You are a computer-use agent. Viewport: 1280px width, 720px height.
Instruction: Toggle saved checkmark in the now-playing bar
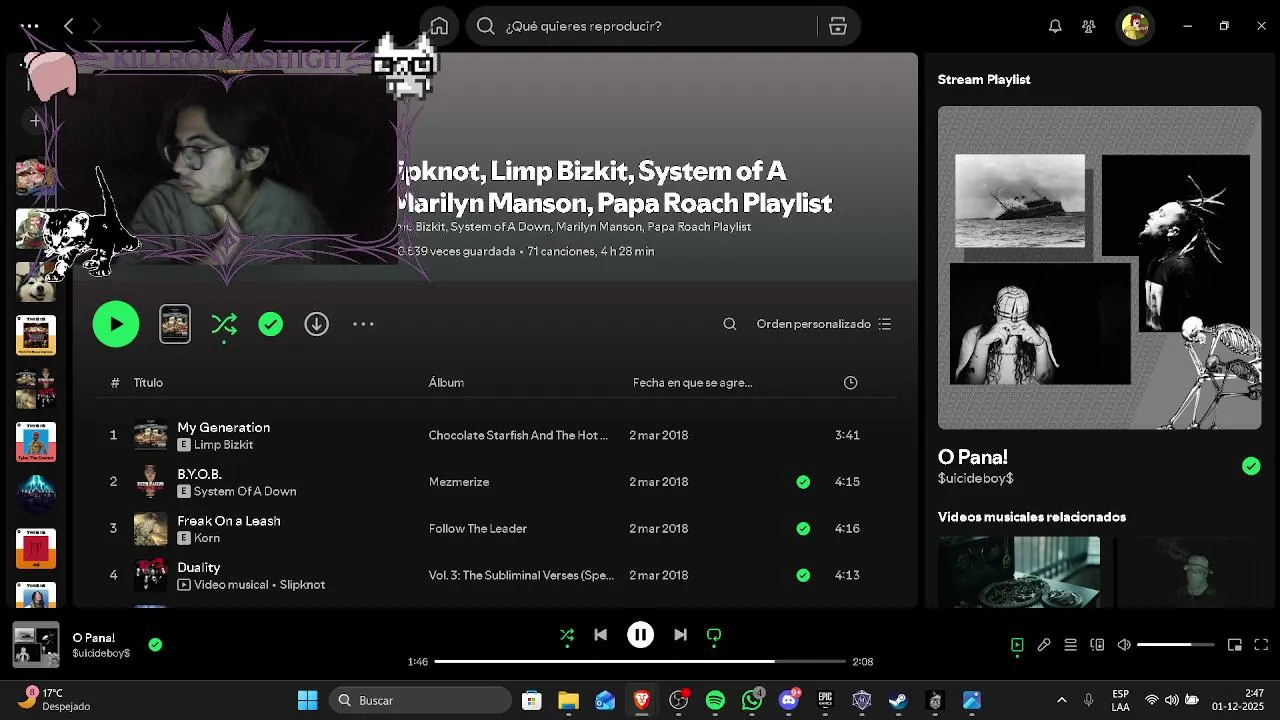[155, 645]
